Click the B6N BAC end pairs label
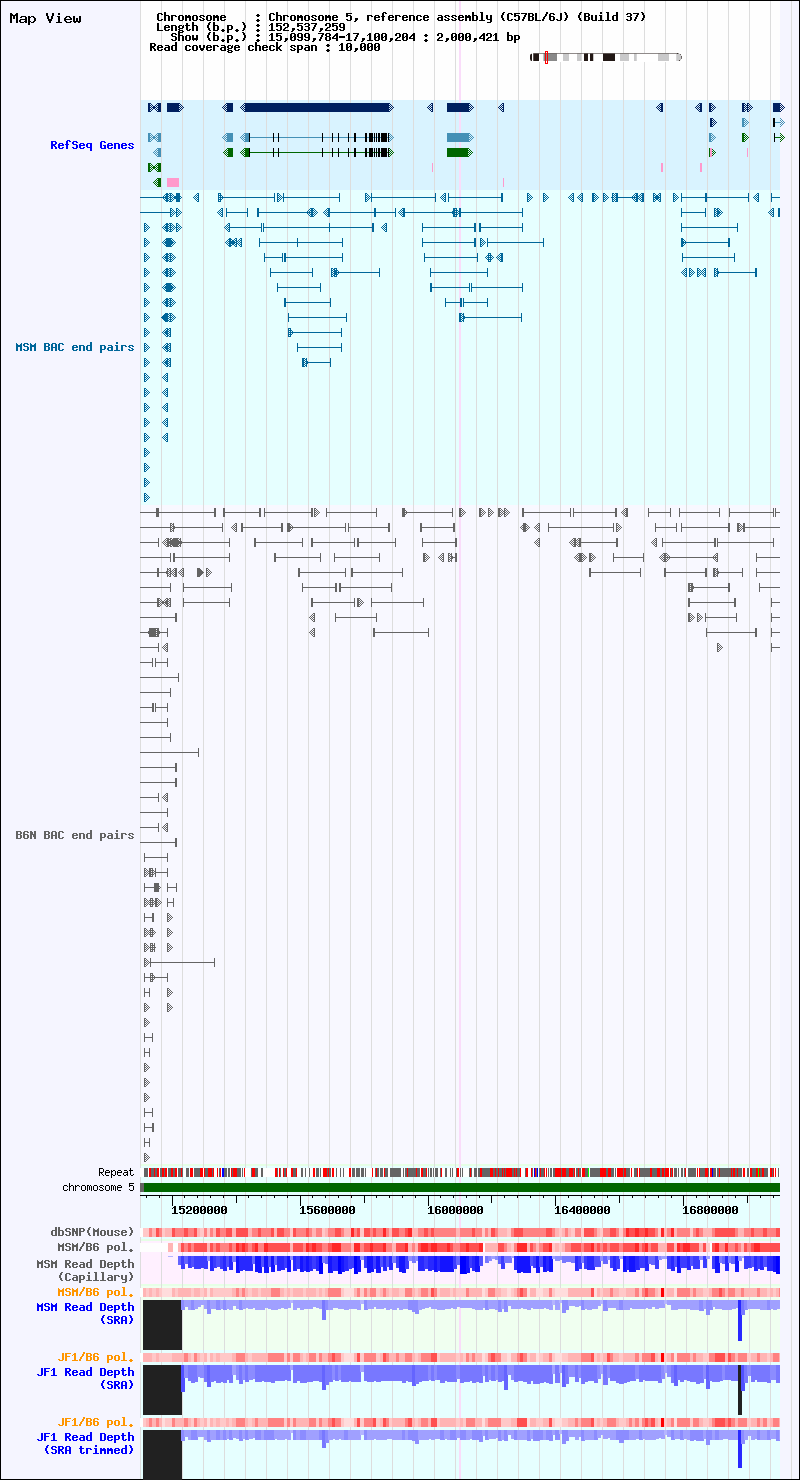 point(75,834)
